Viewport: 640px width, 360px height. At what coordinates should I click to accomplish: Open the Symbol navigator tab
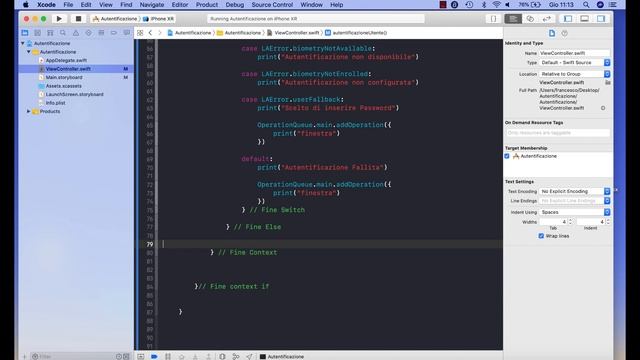click(x=50, y=33)
